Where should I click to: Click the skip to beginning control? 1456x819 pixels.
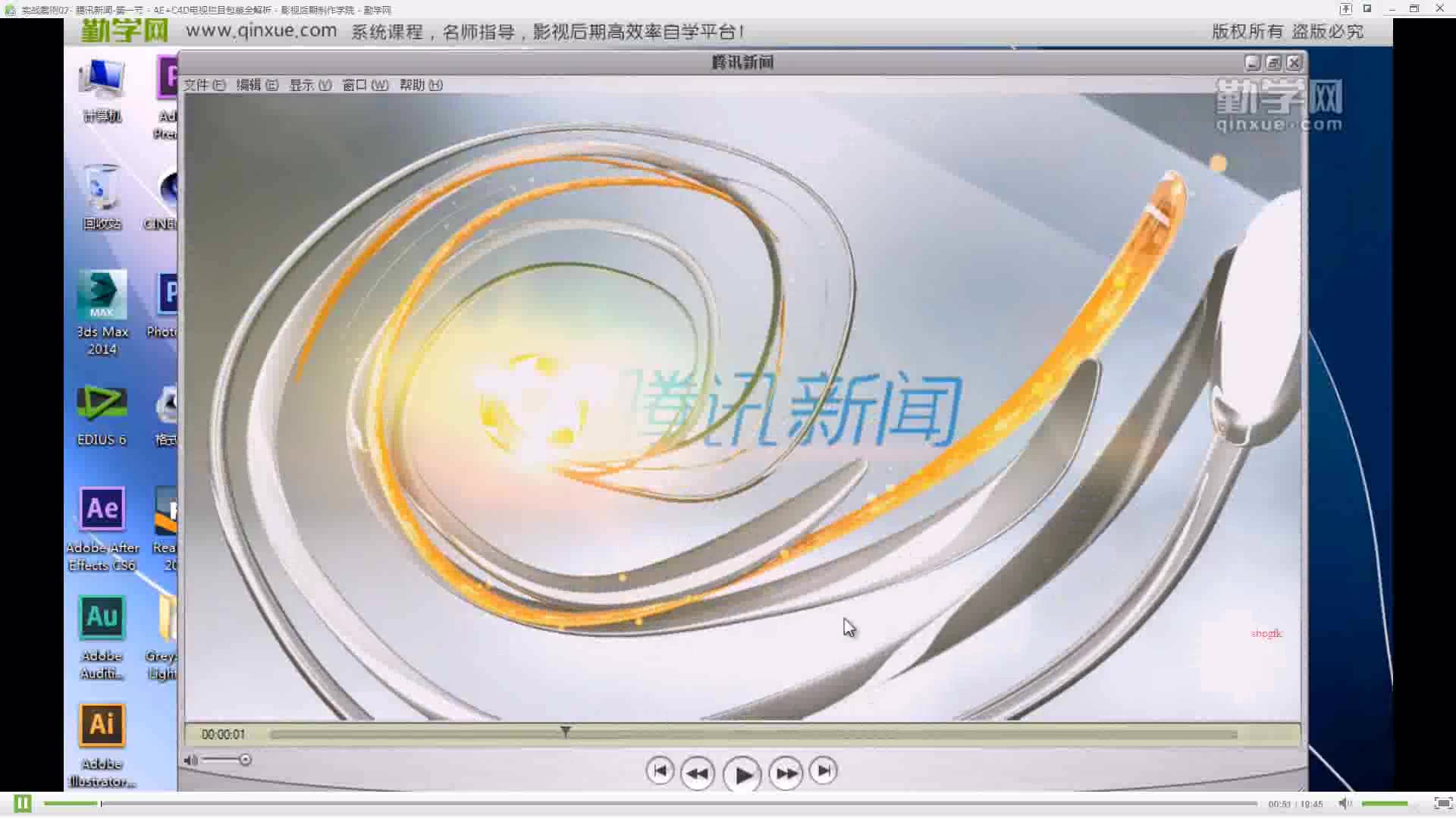click(658, 770)
